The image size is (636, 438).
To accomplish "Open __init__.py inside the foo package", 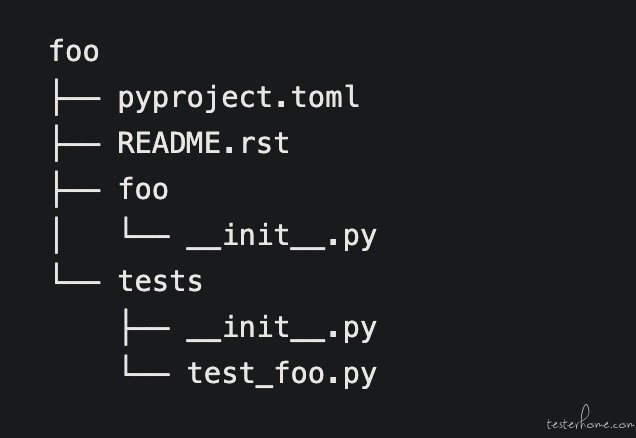I will coord(281,236).
